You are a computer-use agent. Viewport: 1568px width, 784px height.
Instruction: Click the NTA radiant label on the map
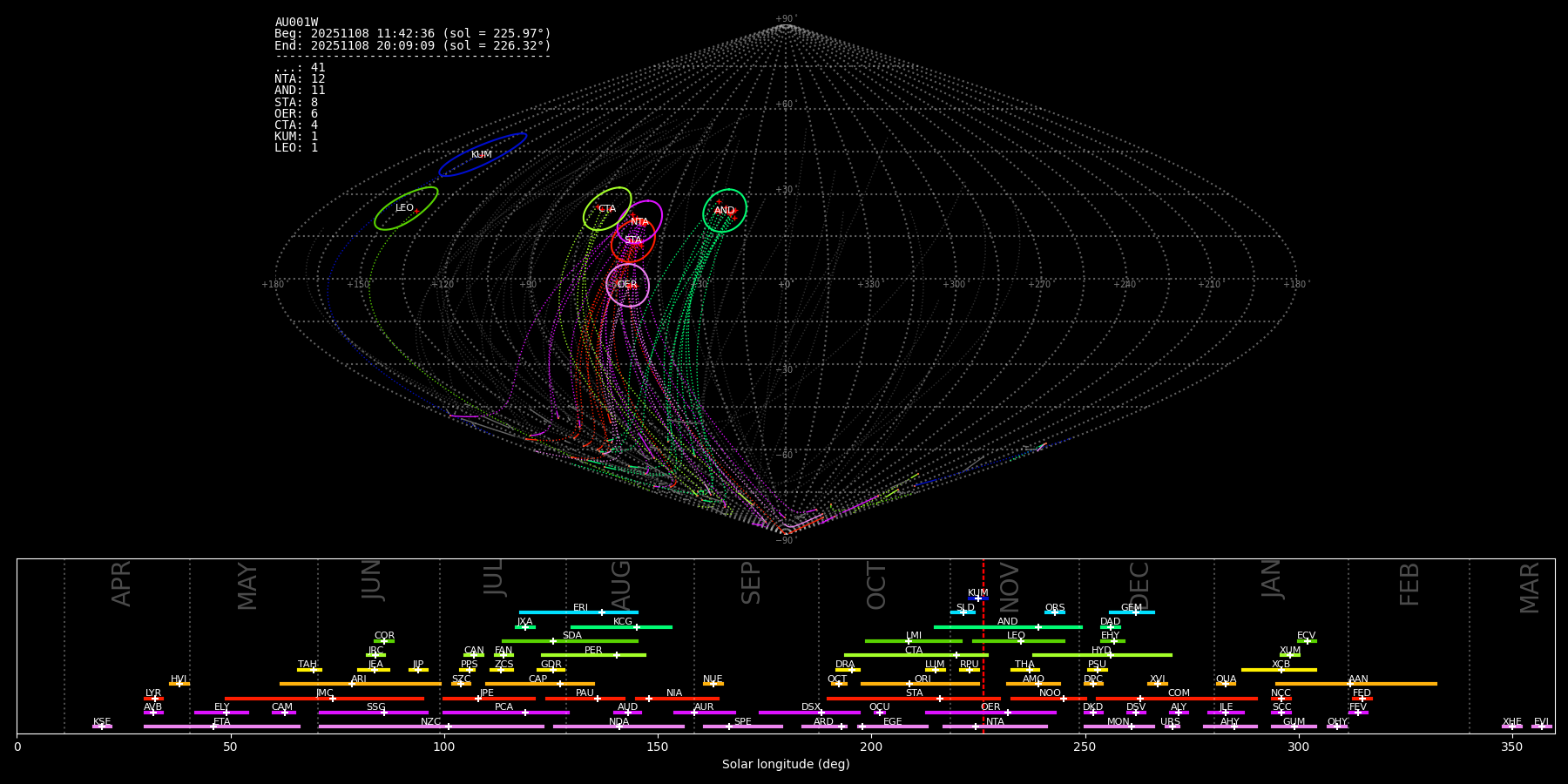[x=639, y=222]
